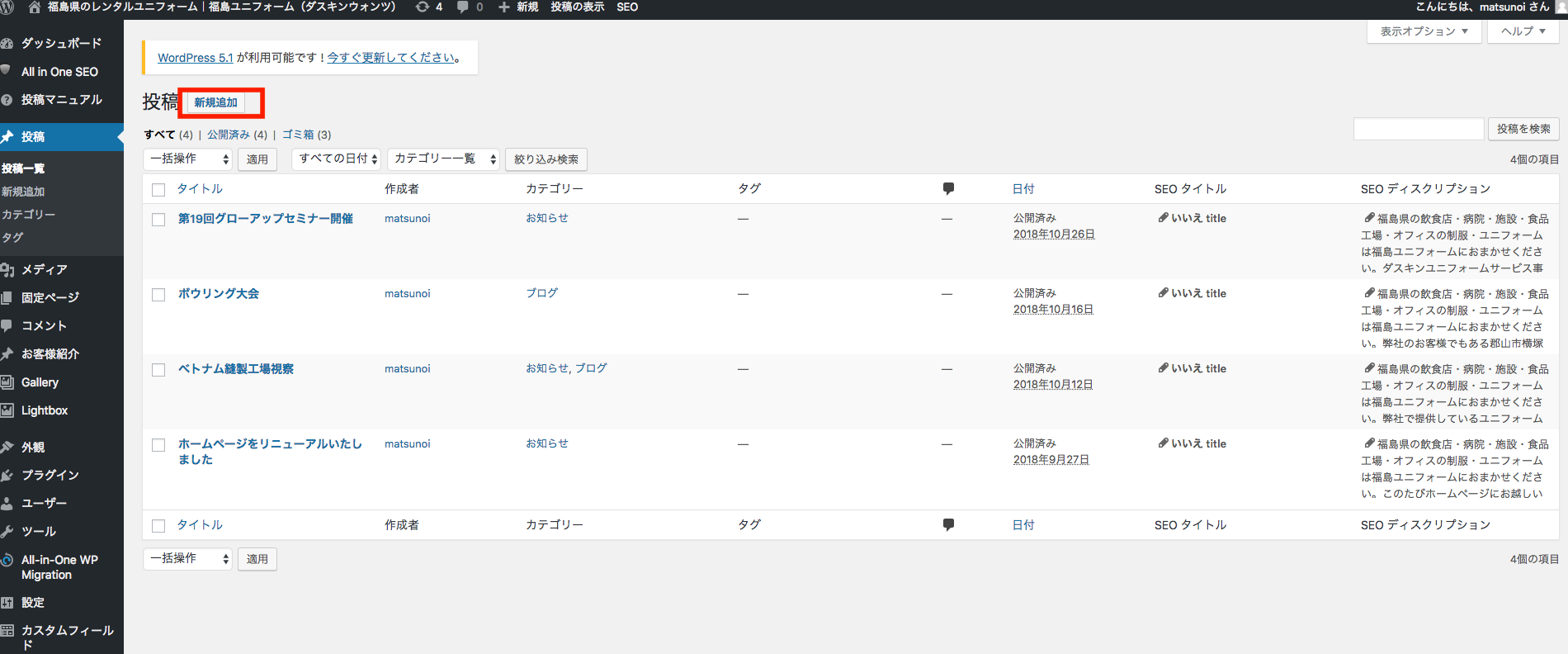Image resolution: width=1568 pixels, height=654 pixels.
Task: Check the box for 第19回グローアップセミナー開催
Action: click(x=158, y=220)
